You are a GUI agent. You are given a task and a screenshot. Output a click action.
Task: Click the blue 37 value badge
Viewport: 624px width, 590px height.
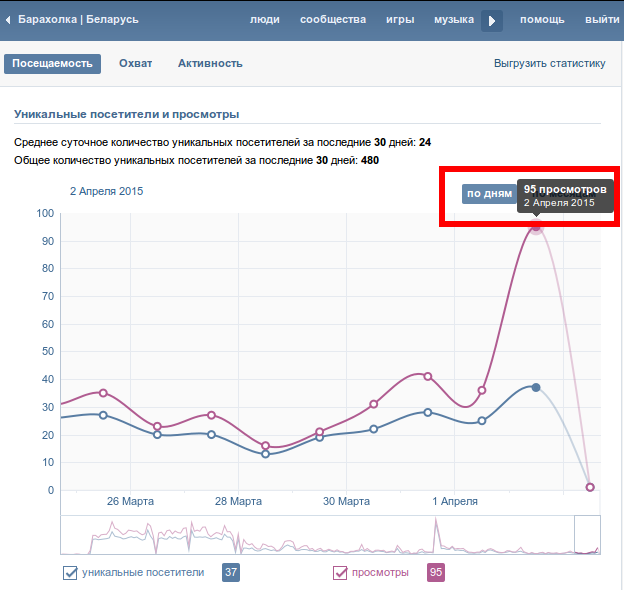[x=231, y=573]
